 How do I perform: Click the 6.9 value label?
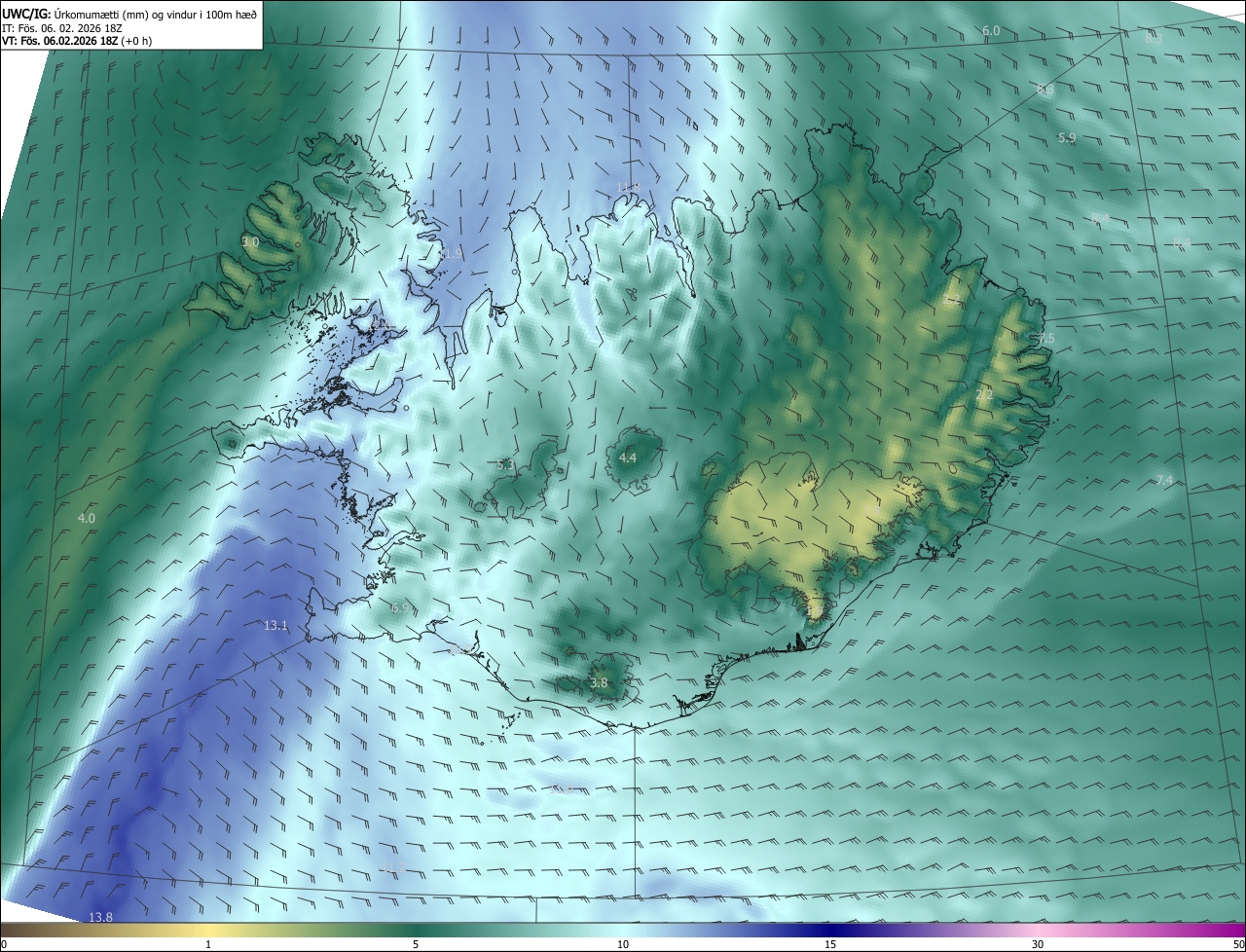point(399,608)
